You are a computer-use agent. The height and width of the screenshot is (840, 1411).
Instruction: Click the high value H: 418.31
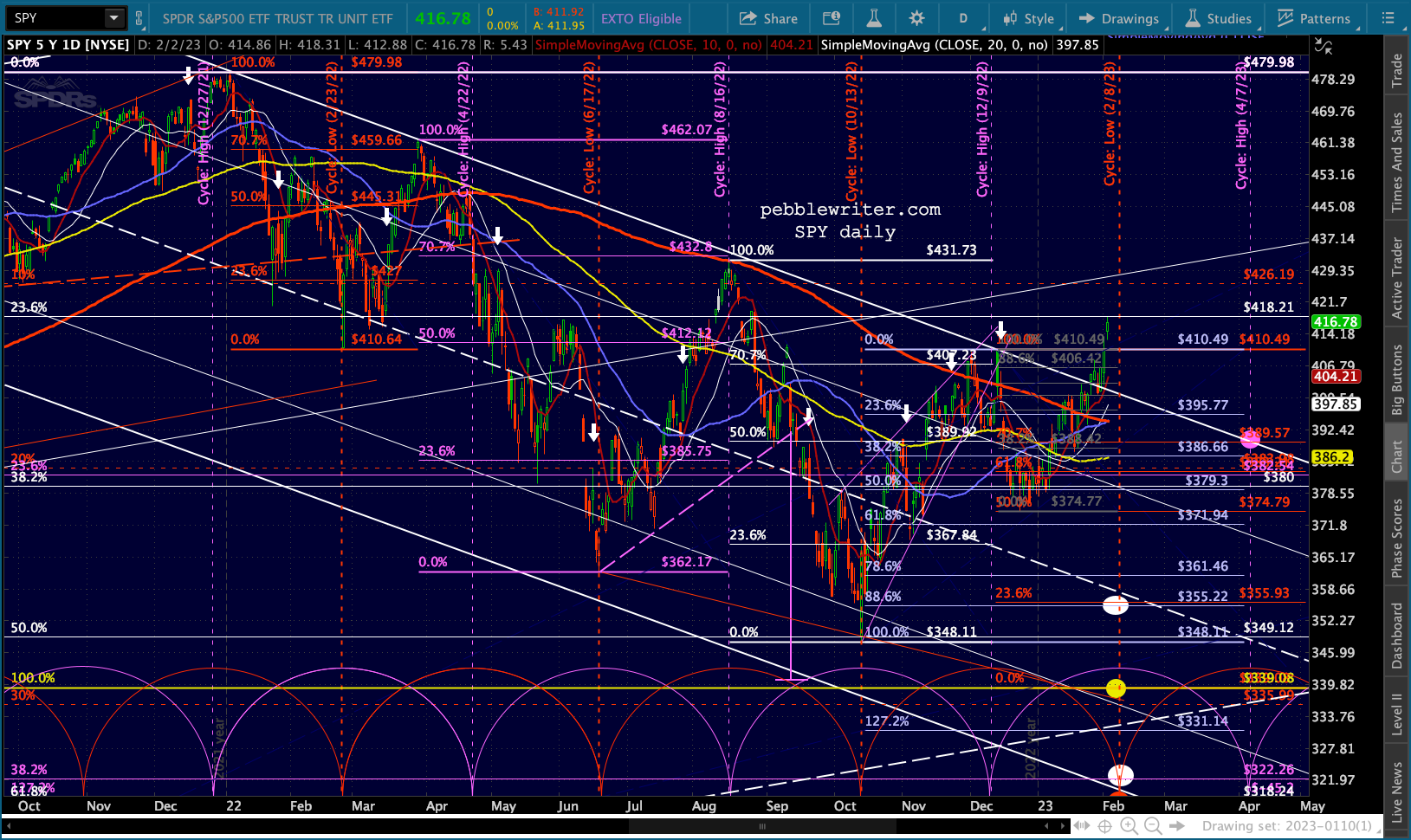(310, 45)
